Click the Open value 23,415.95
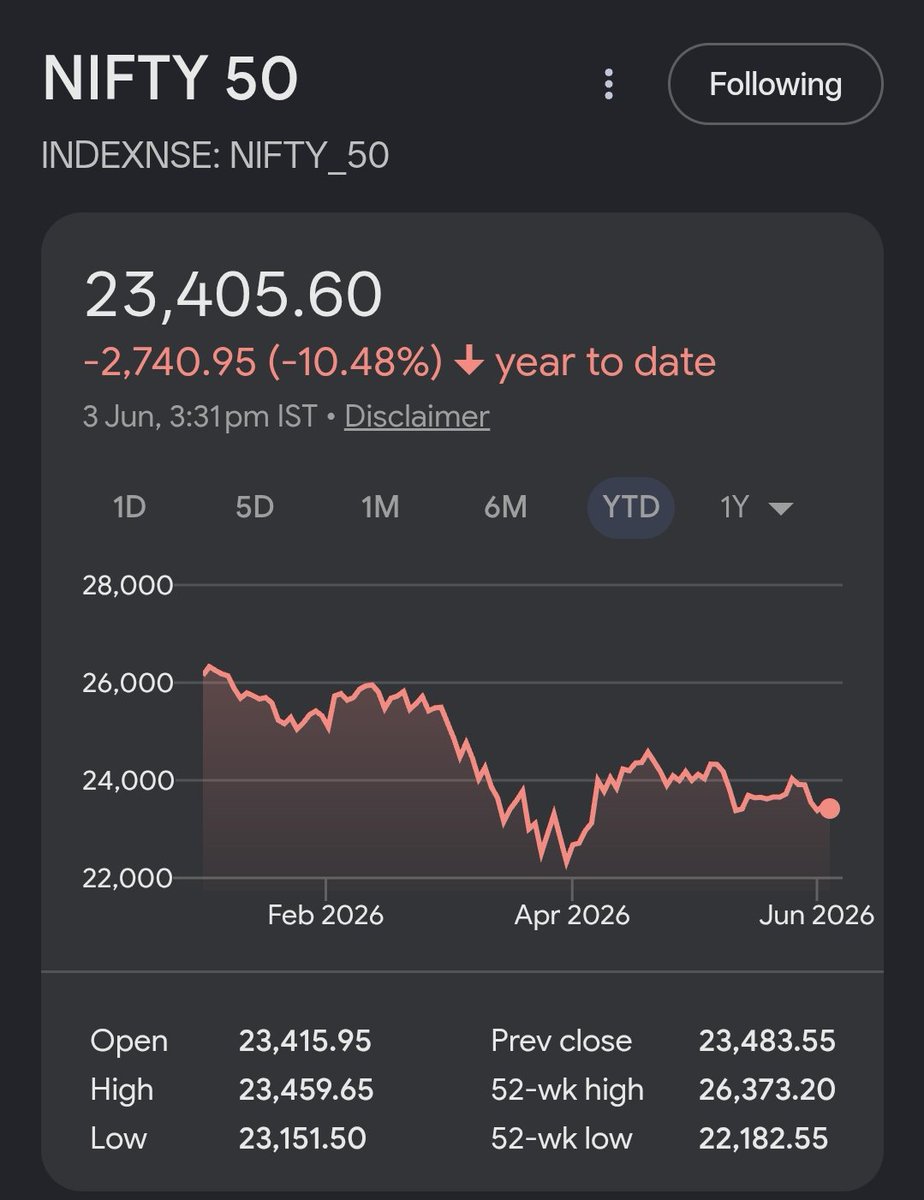This screenshot has height=1200, width=924. 305,1041
